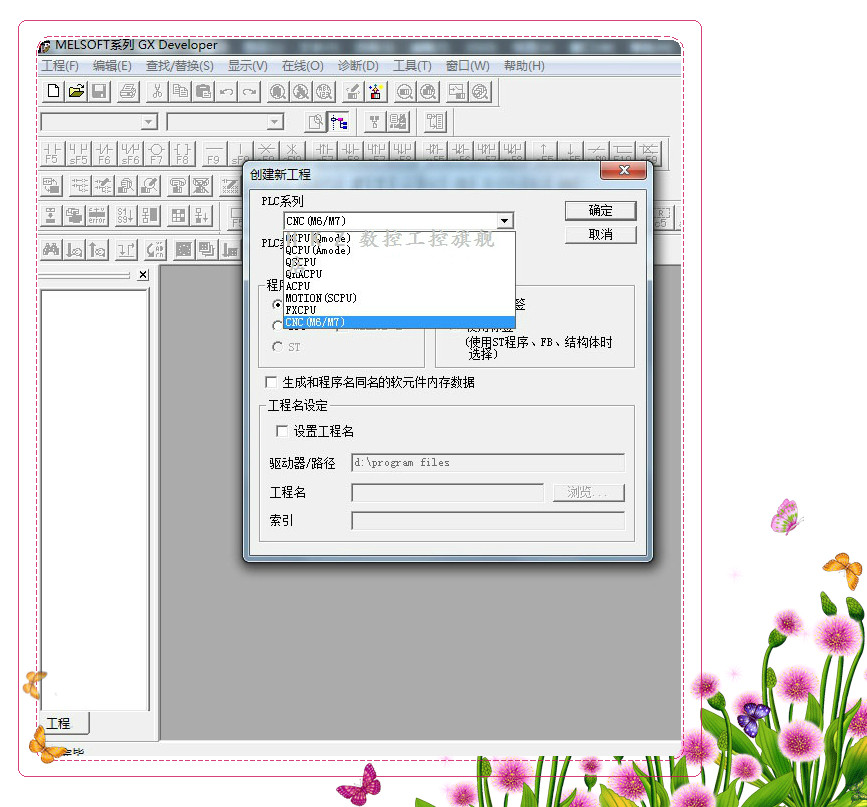Click the 驱动器/路径 path field
This screenshot has height=807, width=867.
[x=488, y=462]
